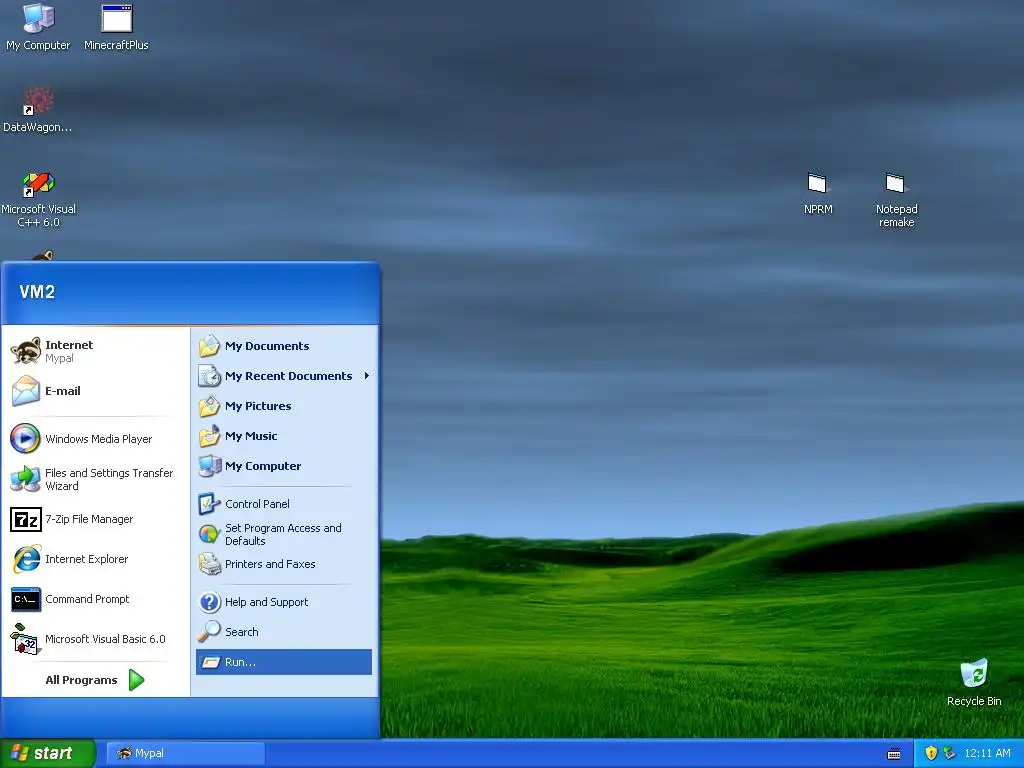Switch to Mypal taskbar button
1024x768 pixels.
pyautogui.click(x=185, y=753)
